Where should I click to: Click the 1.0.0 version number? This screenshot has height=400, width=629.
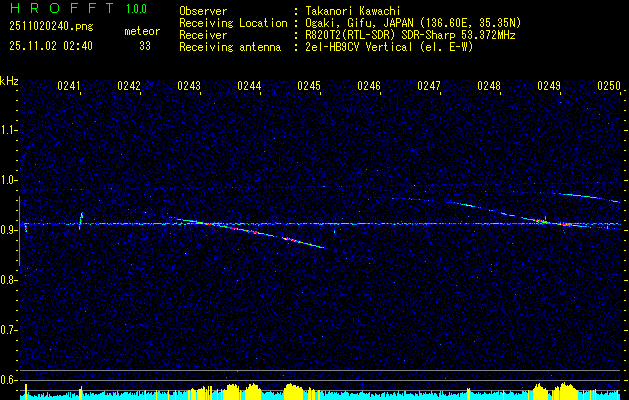click(x=138, y=9)
